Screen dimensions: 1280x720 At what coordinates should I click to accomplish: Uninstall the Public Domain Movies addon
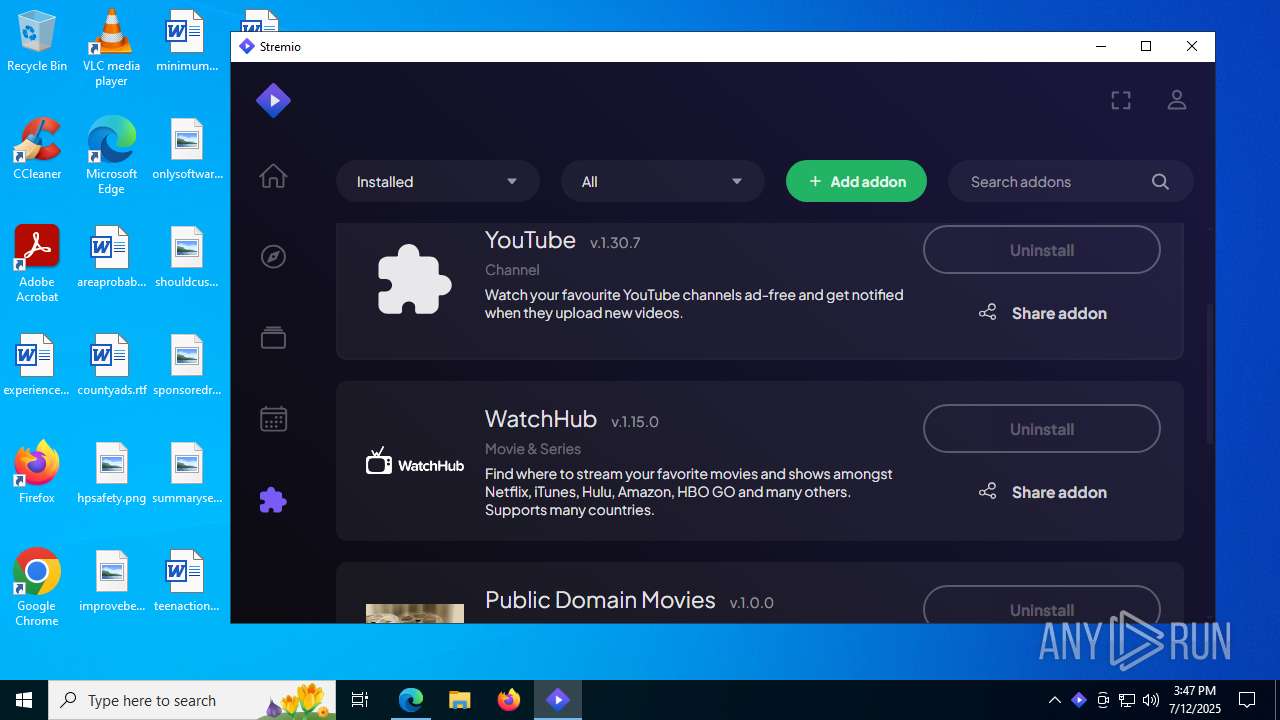point(1042,606)
